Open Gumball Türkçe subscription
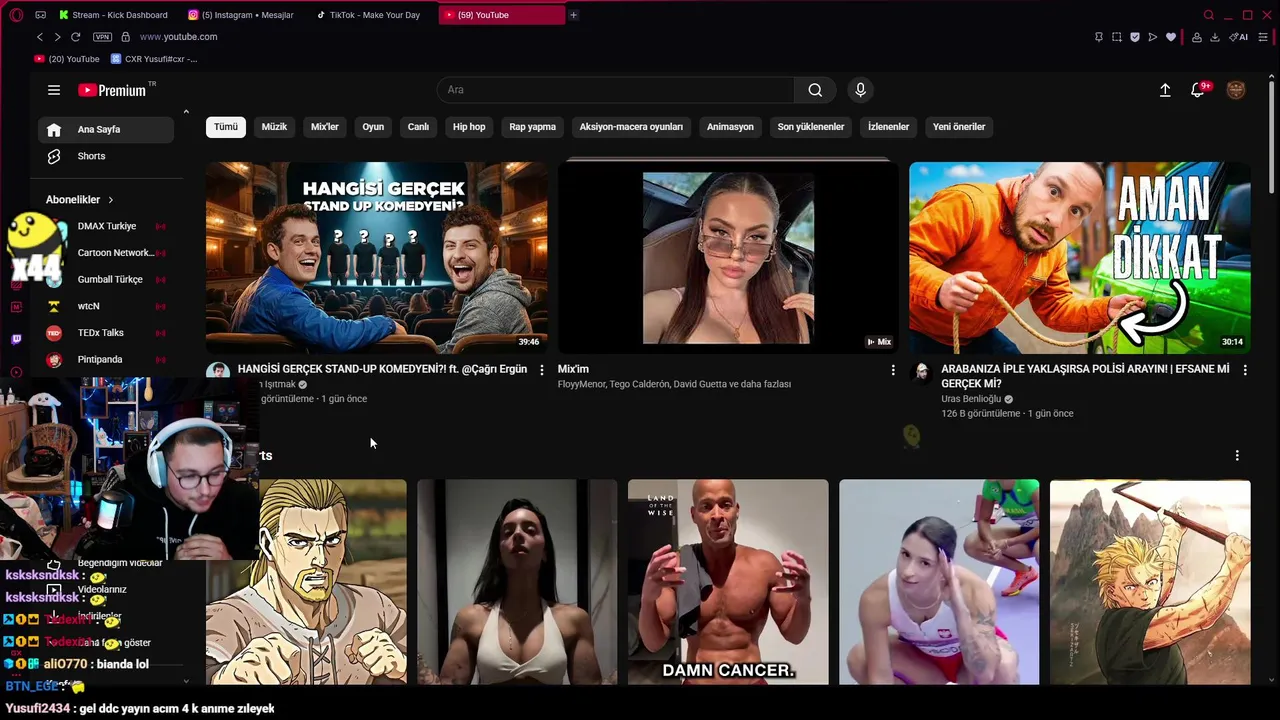Screen dimensions: 1280x720 (x=106, y=279)
